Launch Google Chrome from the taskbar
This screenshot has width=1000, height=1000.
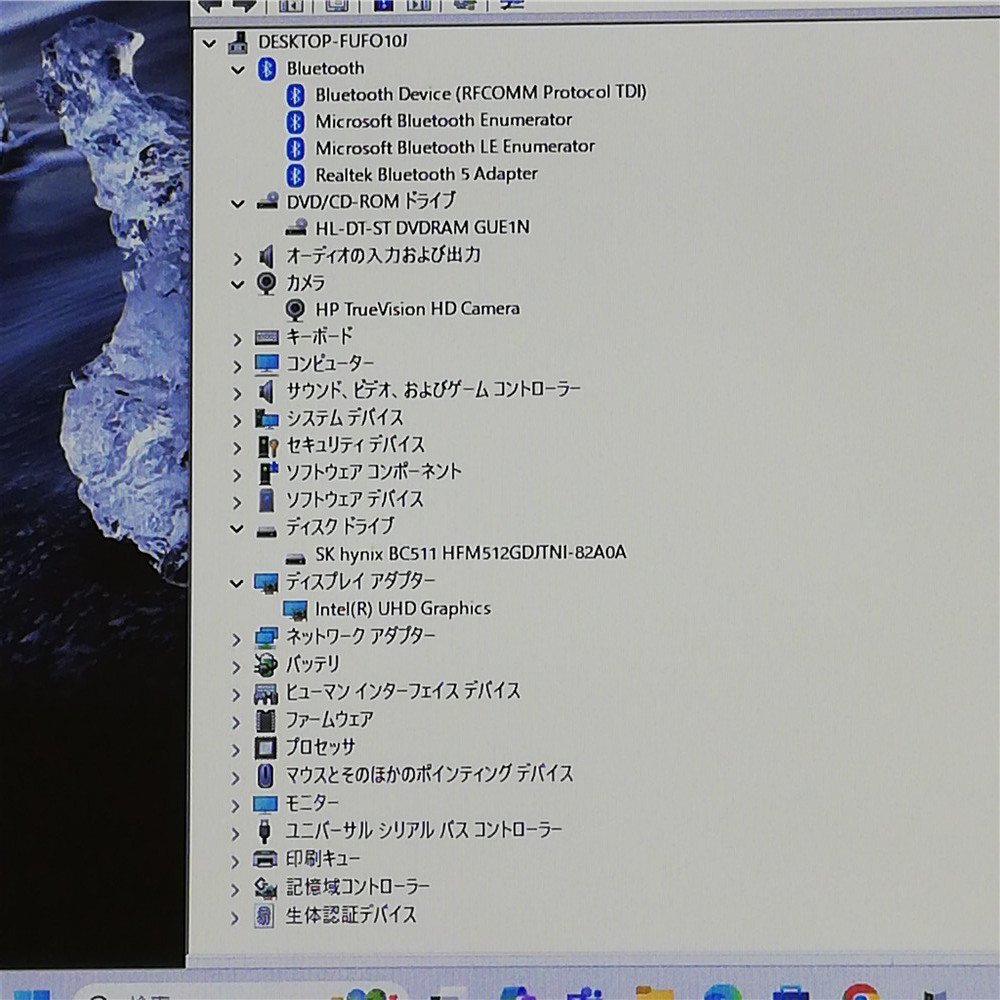(860, 995)
